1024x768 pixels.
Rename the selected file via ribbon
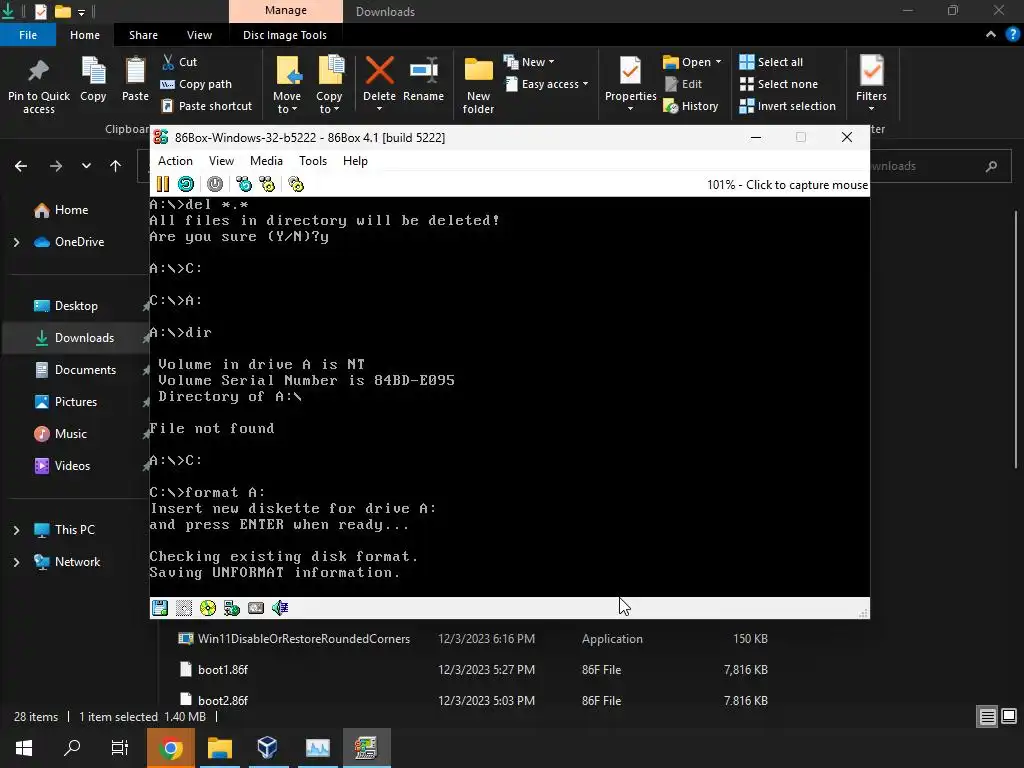423,79
